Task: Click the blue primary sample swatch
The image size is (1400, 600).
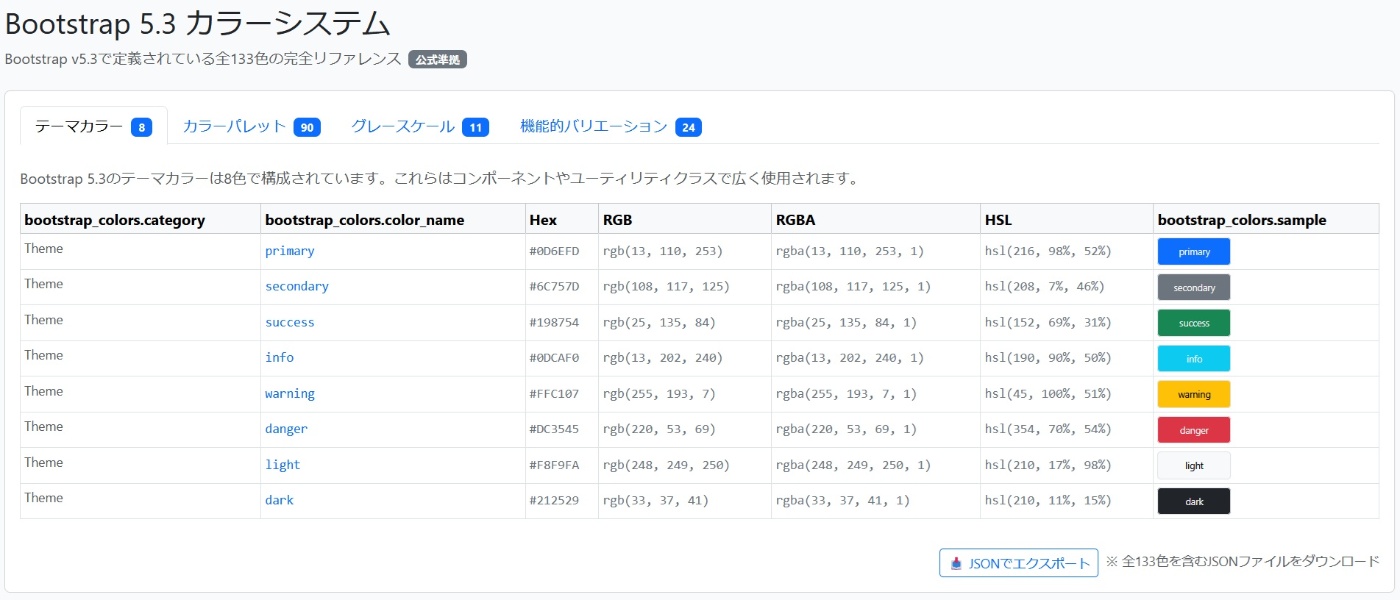Action: pos(1194,252)
